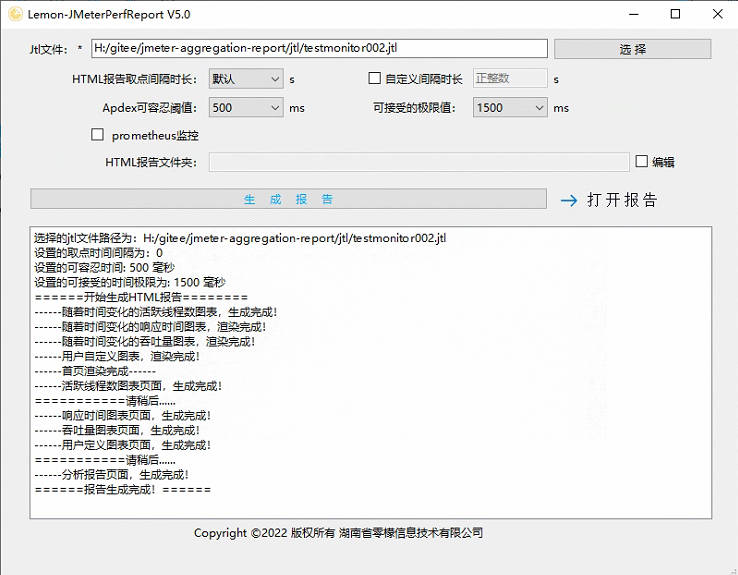
Task: Click the HTML报告文件夹 path field
Action: (x=419, y=162)
